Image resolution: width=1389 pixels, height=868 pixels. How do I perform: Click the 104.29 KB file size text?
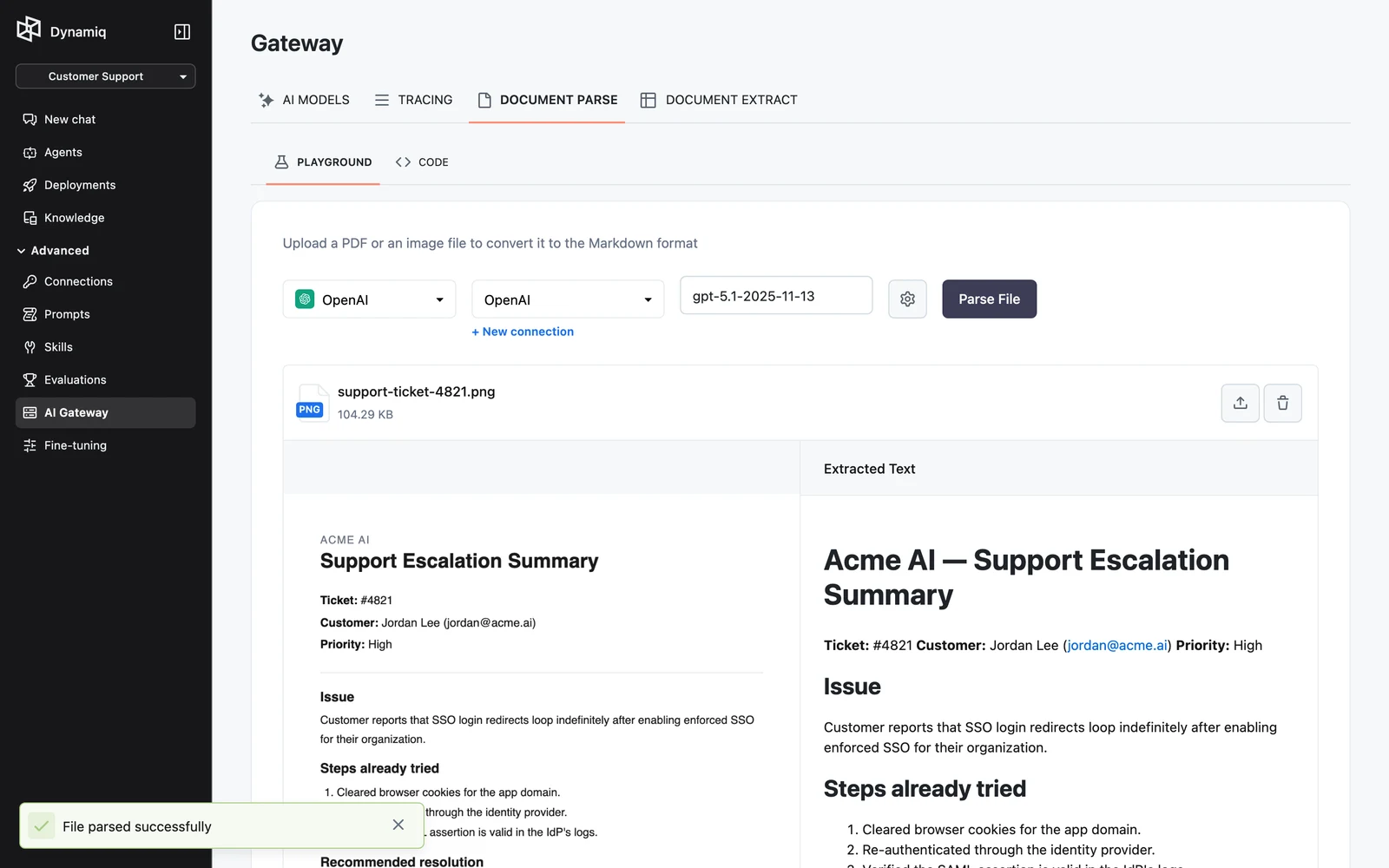pos(365,415)
